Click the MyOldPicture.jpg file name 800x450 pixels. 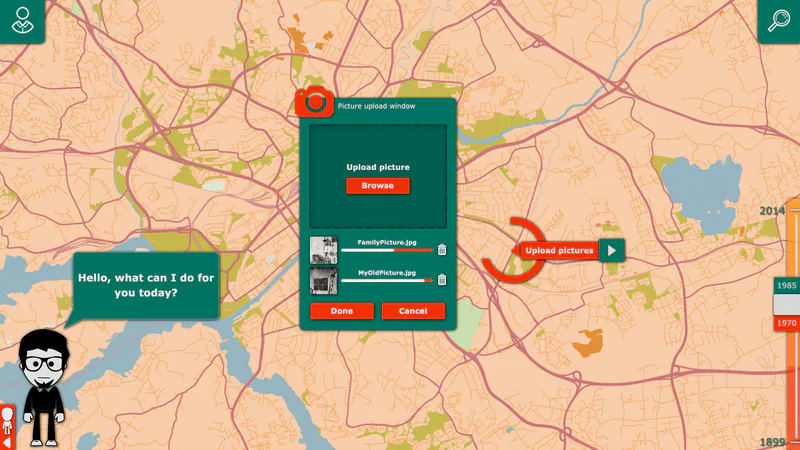(387, 272)
